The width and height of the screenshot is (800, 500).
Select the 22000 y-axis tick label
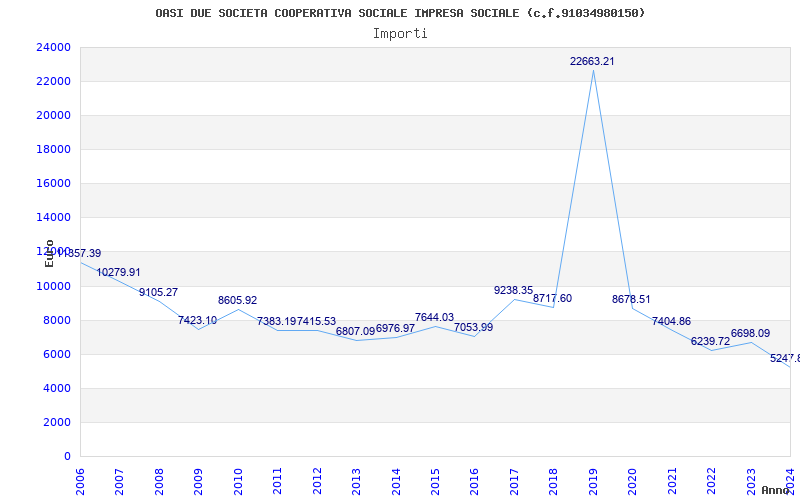54,82
